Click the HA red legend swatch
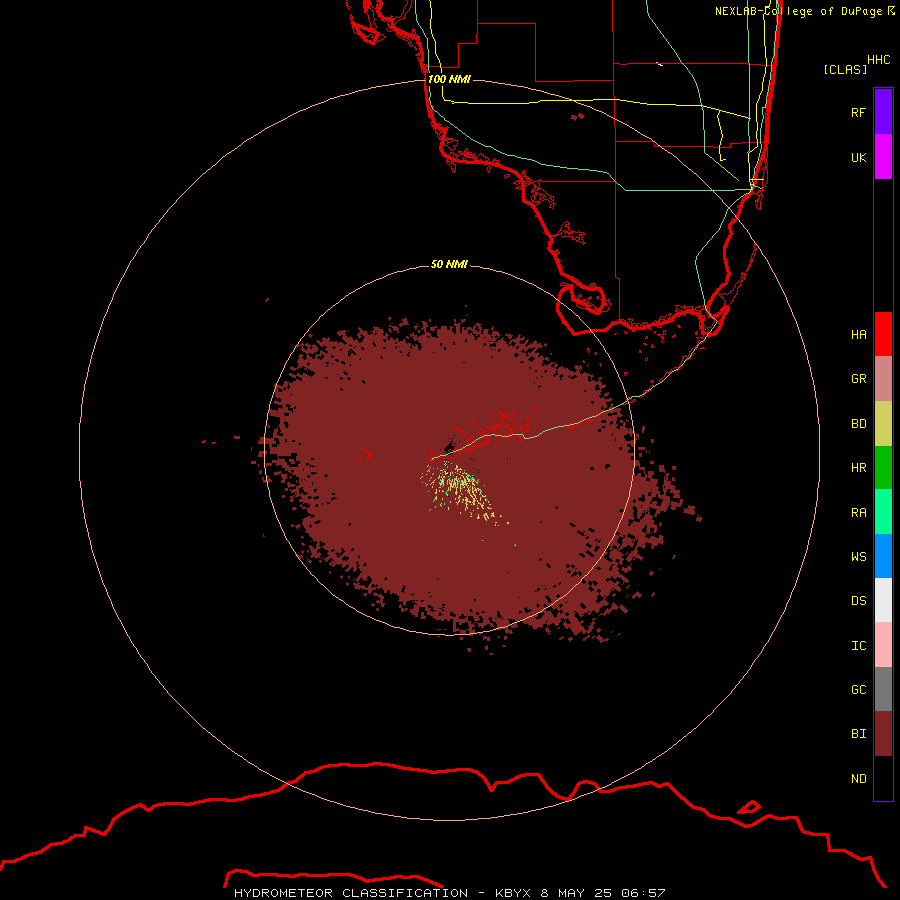This screenshot has height=900, width=900. click(883, 334)
